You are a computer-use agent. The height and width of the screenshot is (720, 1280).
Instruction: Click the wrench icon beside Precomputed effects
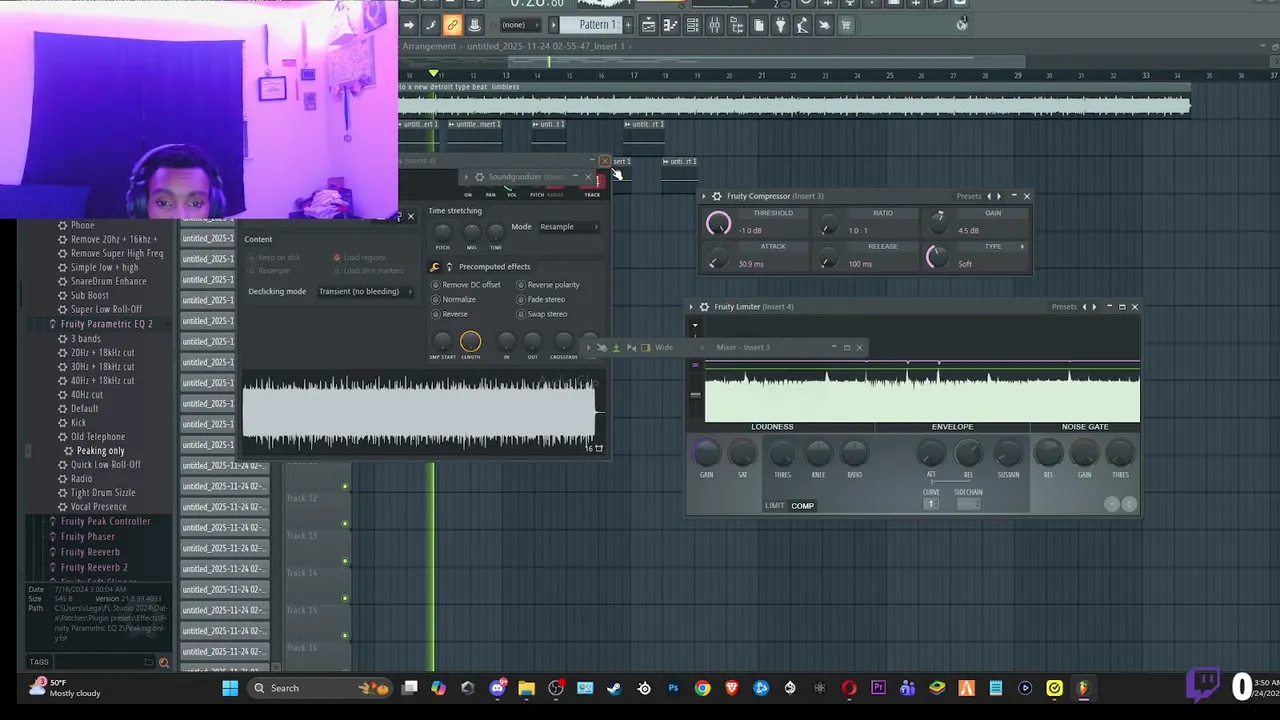tap(434, 267)
